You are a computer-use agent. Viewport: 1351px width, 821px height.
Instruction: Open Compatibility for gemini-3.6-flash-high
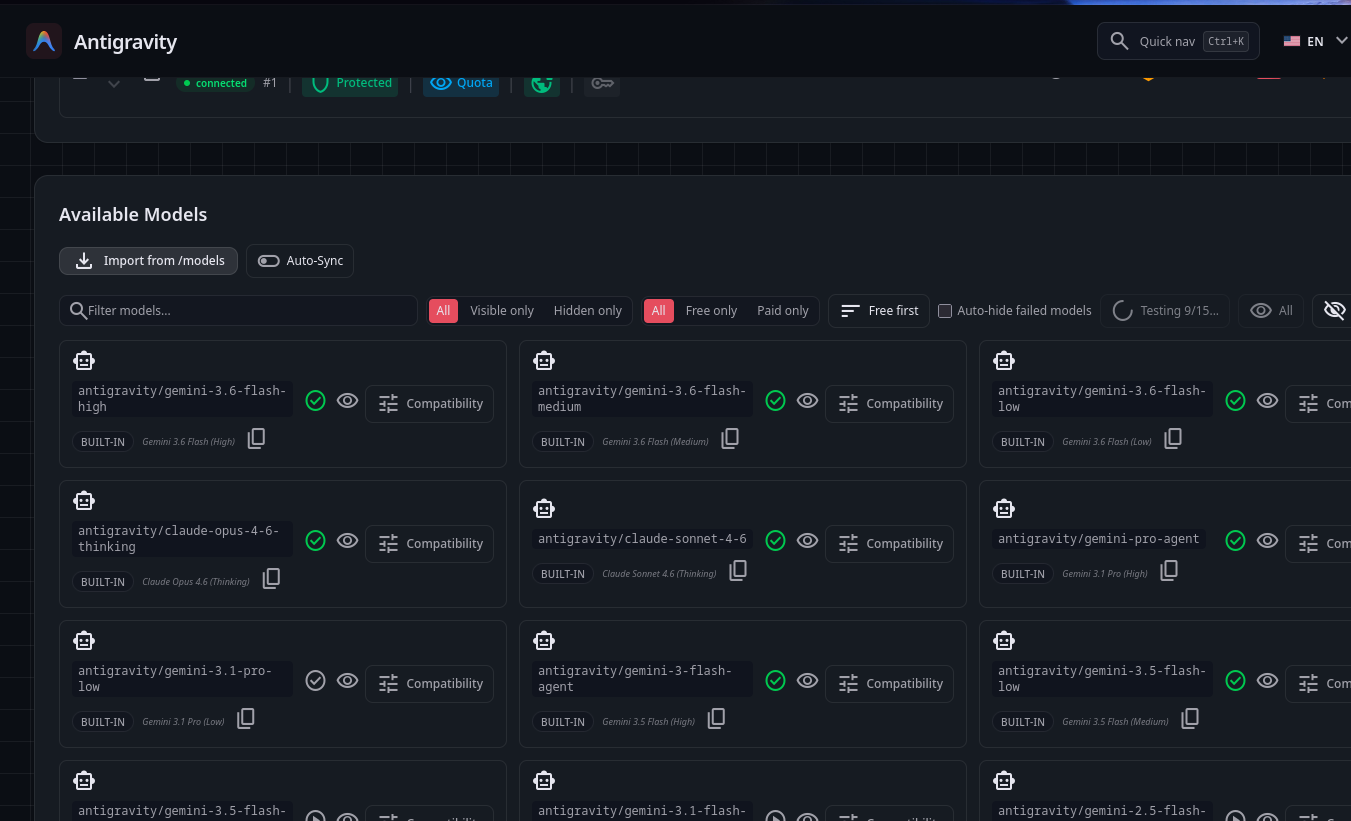[430, 403]
